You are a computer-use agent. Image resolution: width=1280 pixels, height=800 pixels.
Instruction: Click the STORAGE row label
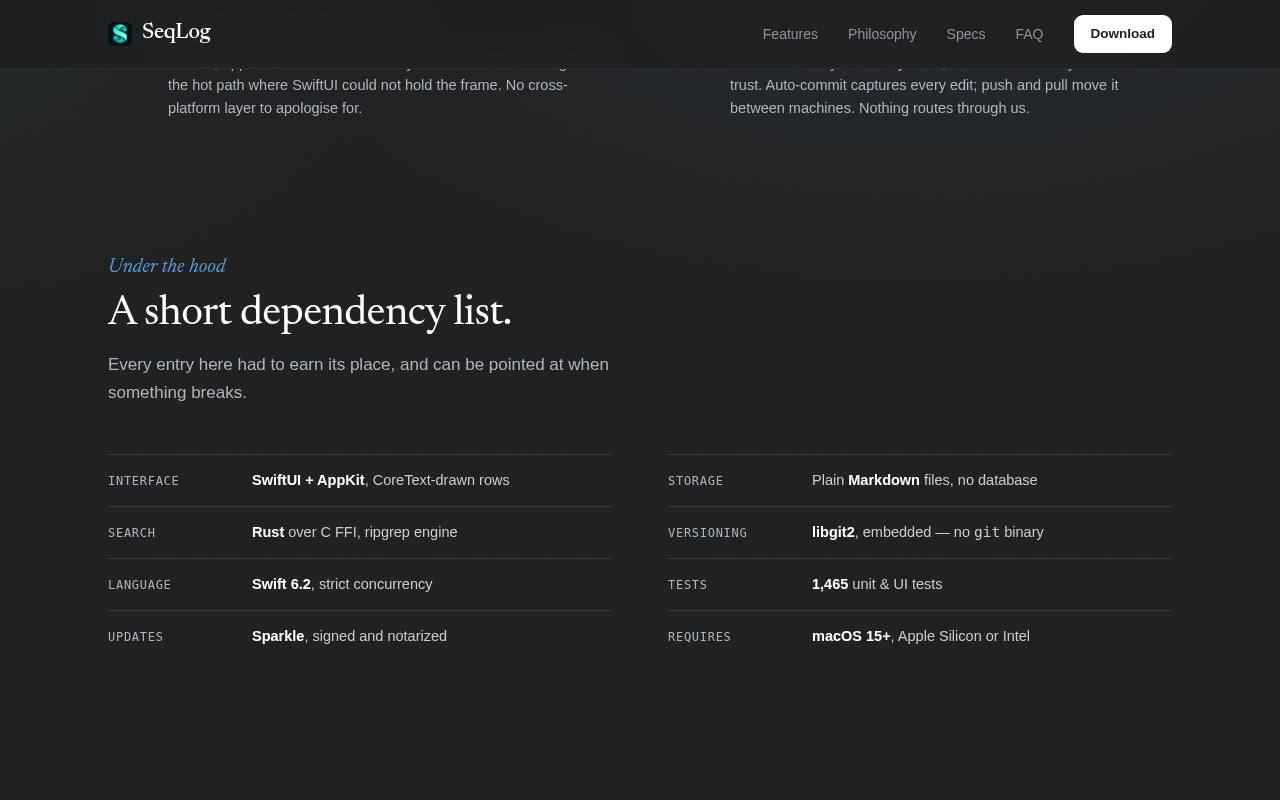[695, 481]
